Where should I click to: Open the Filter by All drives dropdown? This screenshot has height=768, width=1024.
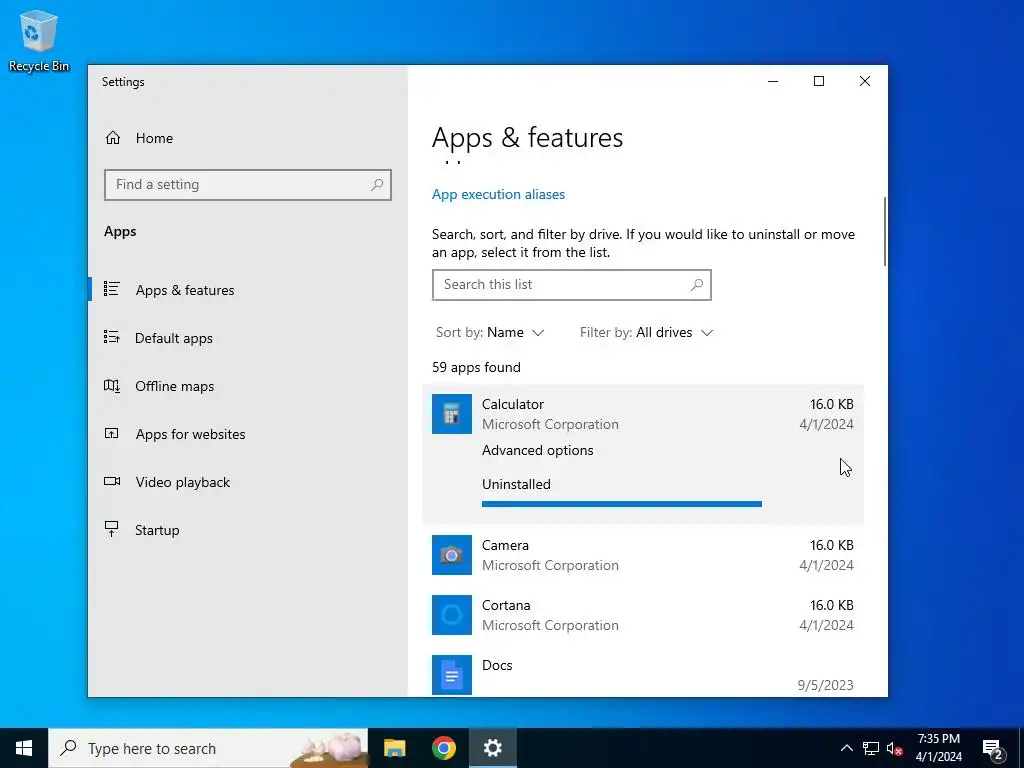pos(647,332)
